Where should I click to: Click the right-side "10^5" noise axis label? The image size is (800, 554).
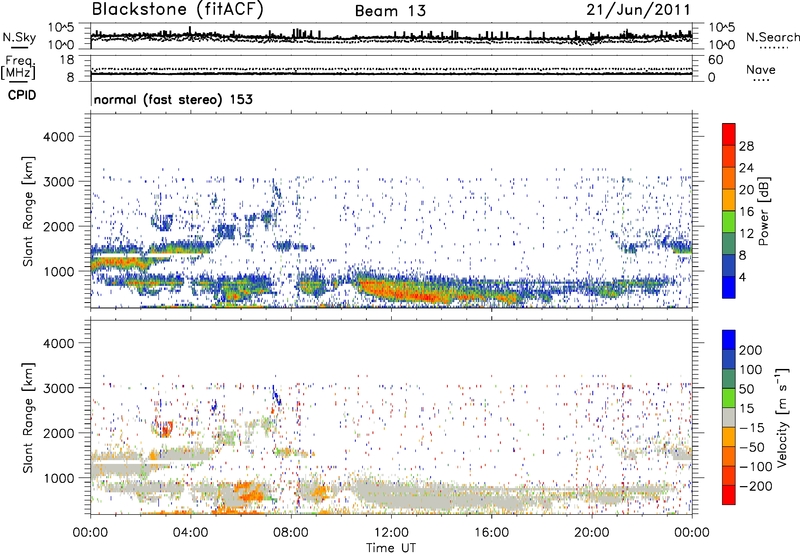coord(722,28)
